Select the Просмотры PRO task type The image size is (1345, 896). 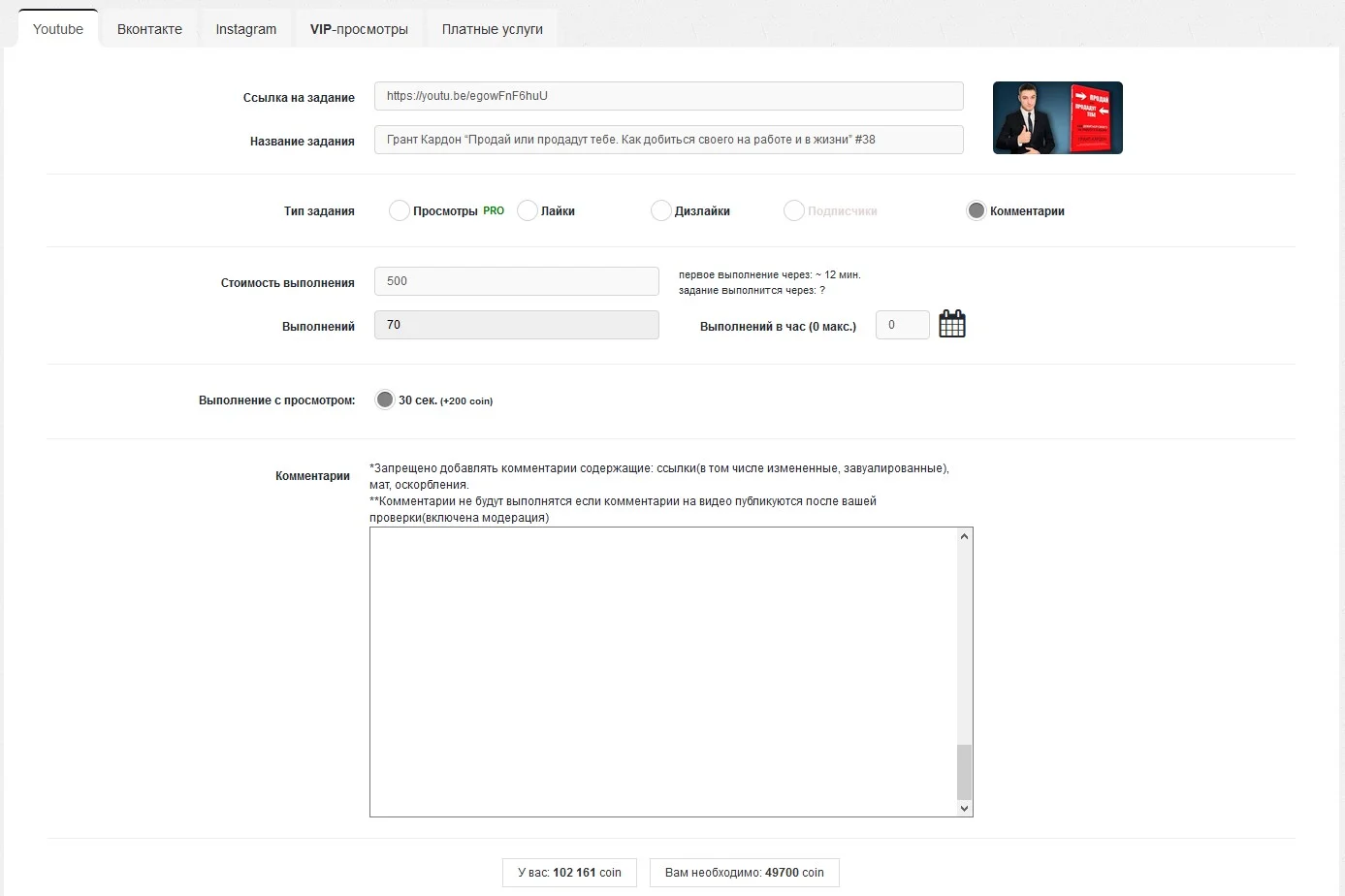[x=399, y=210]
